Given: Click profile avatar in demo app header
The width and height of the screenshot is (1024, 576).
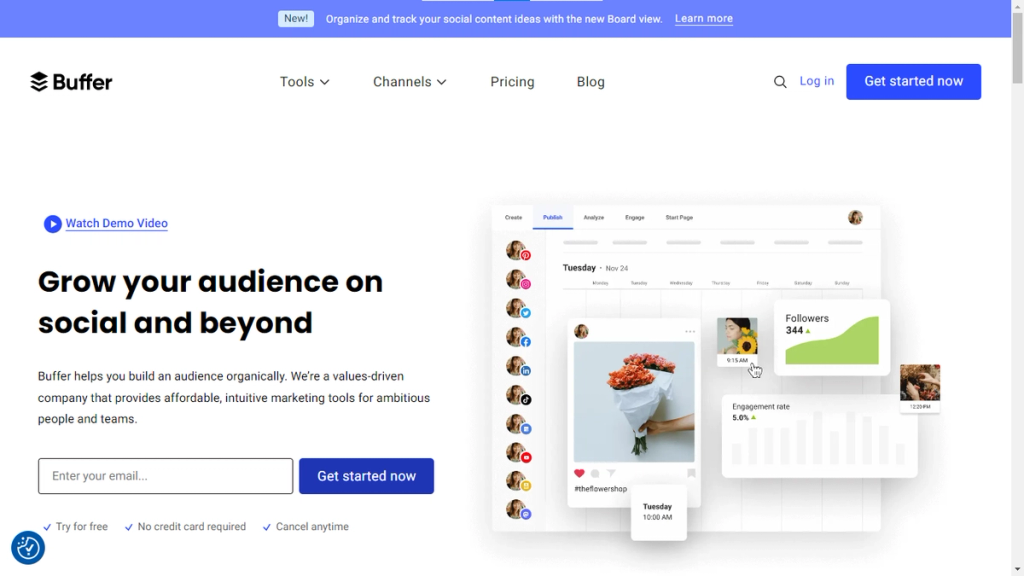Looking at the screenshot, I should point(856,217).
